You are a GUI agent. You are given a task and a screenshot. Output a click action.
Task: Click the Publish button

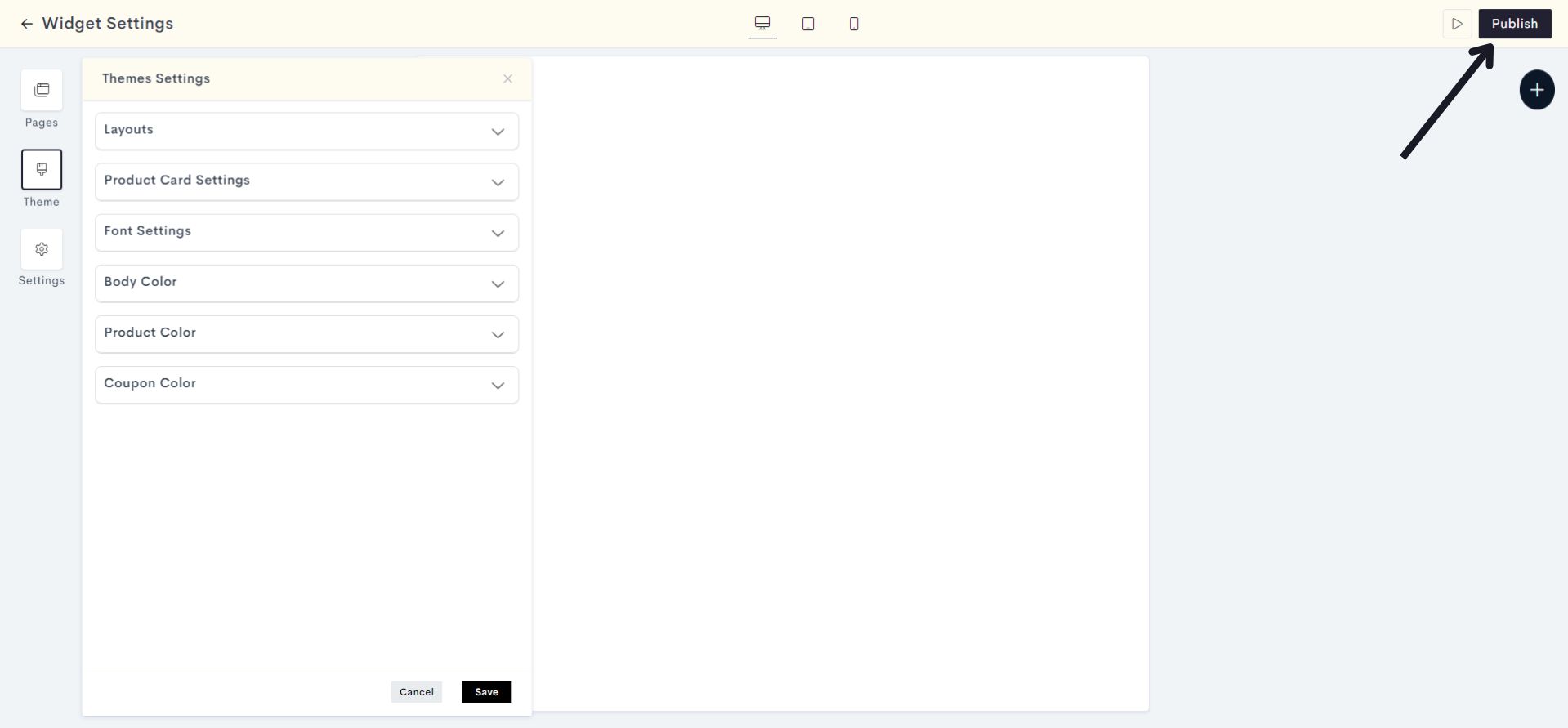pyautogui.click(x=1515, y=24)
